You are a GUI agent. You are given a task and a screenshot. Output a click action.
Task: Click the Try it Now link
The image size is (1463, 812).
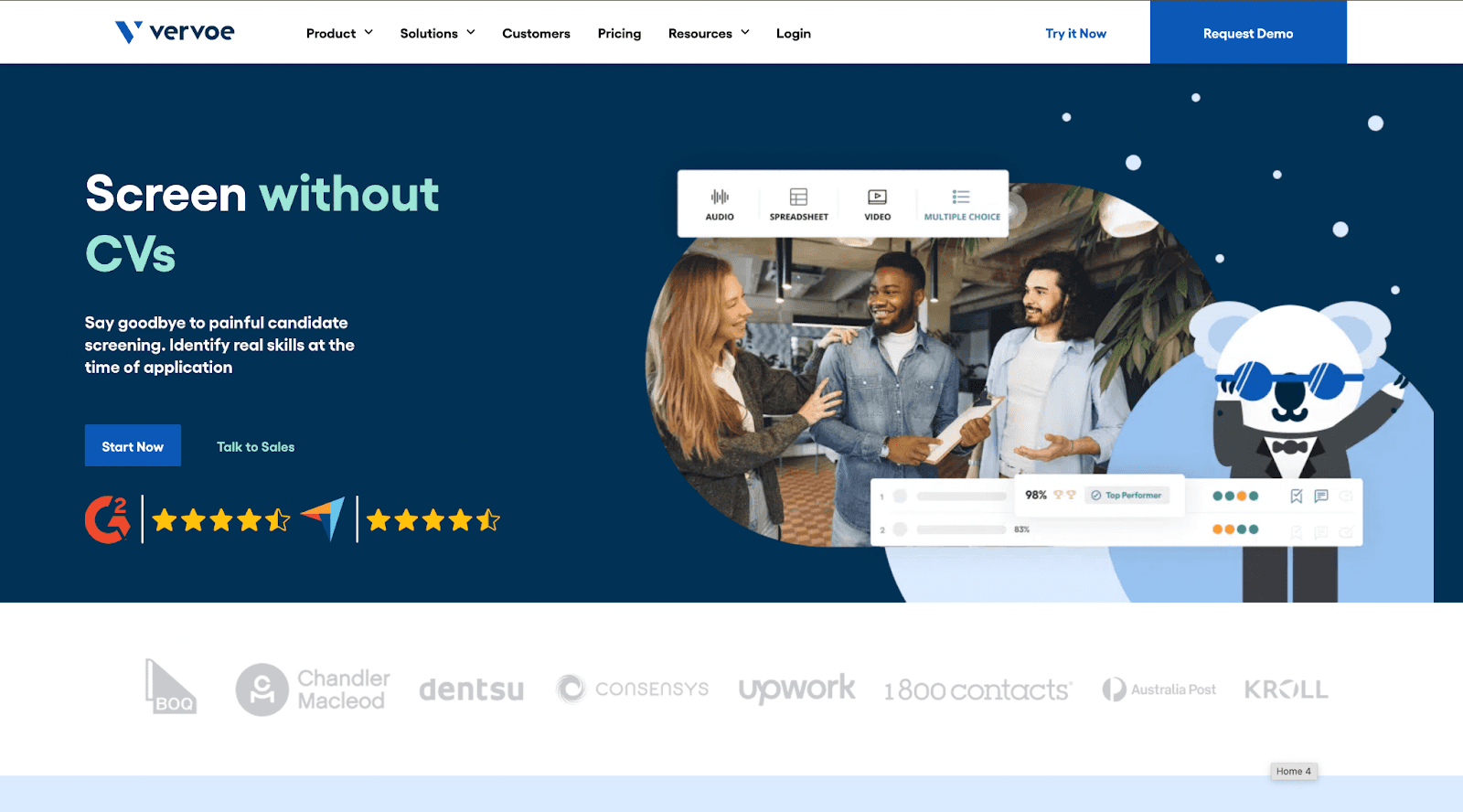point(1075,34)
